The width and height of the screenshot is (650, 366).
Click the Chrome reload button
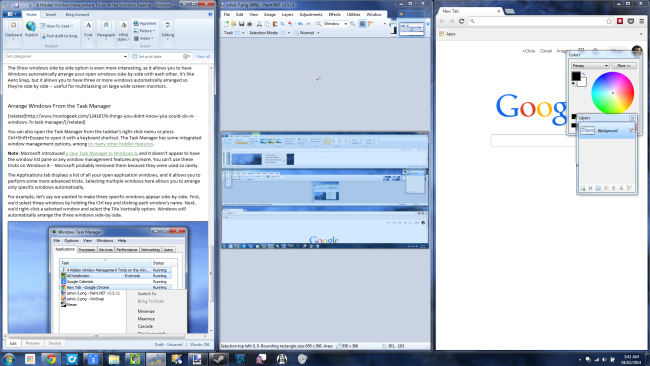[x=461, y=21]
